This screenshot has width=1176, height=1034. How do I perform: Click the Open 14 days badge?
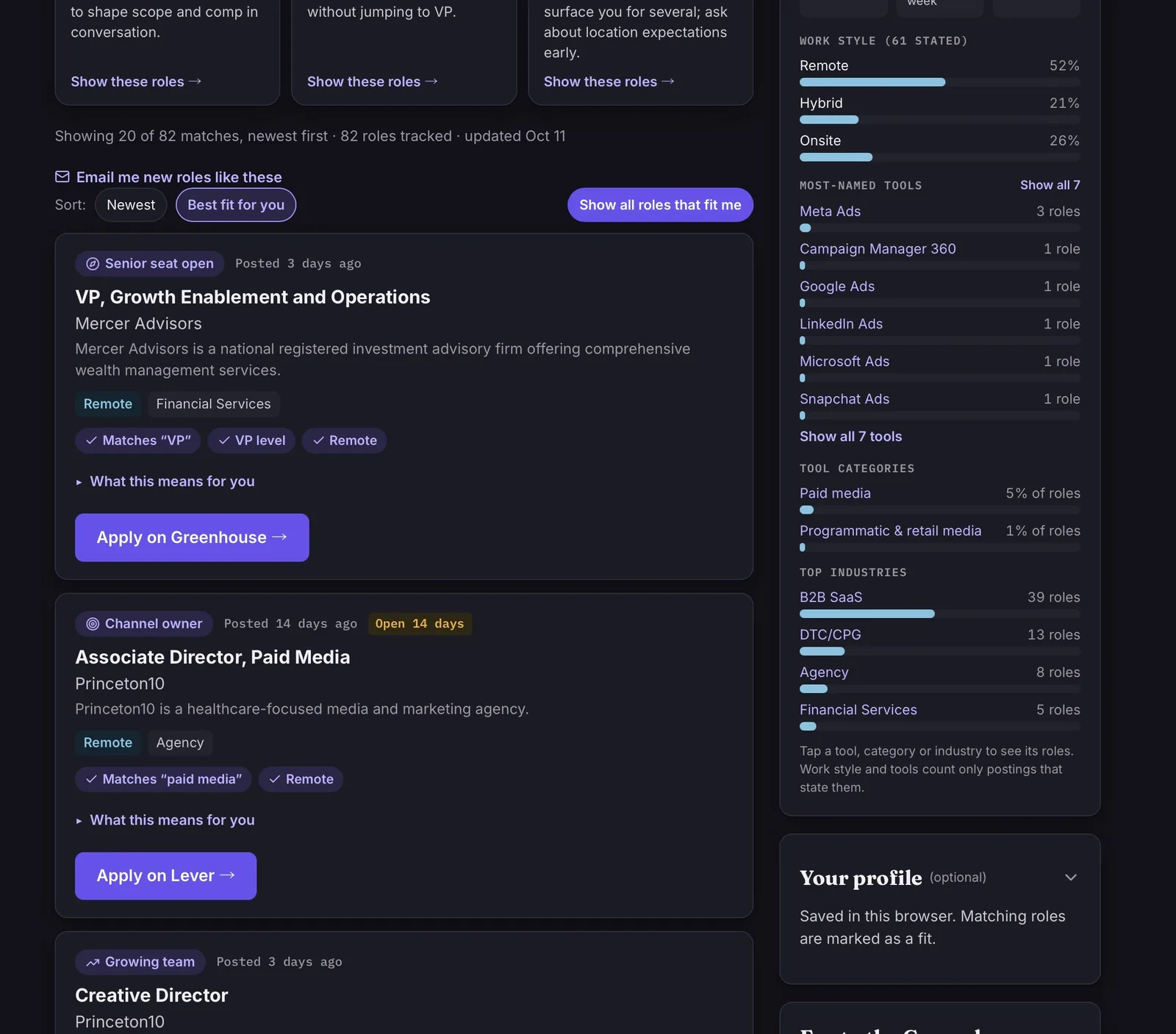coord(420,624)
